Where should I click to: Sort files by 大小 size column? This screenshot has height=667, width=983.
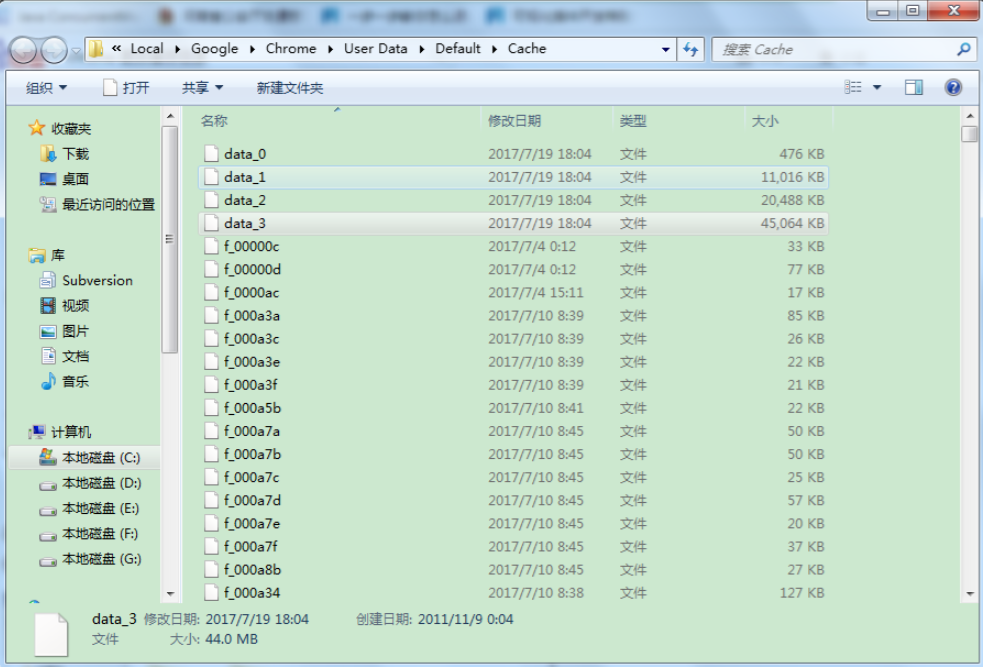(x=765, y=121)
